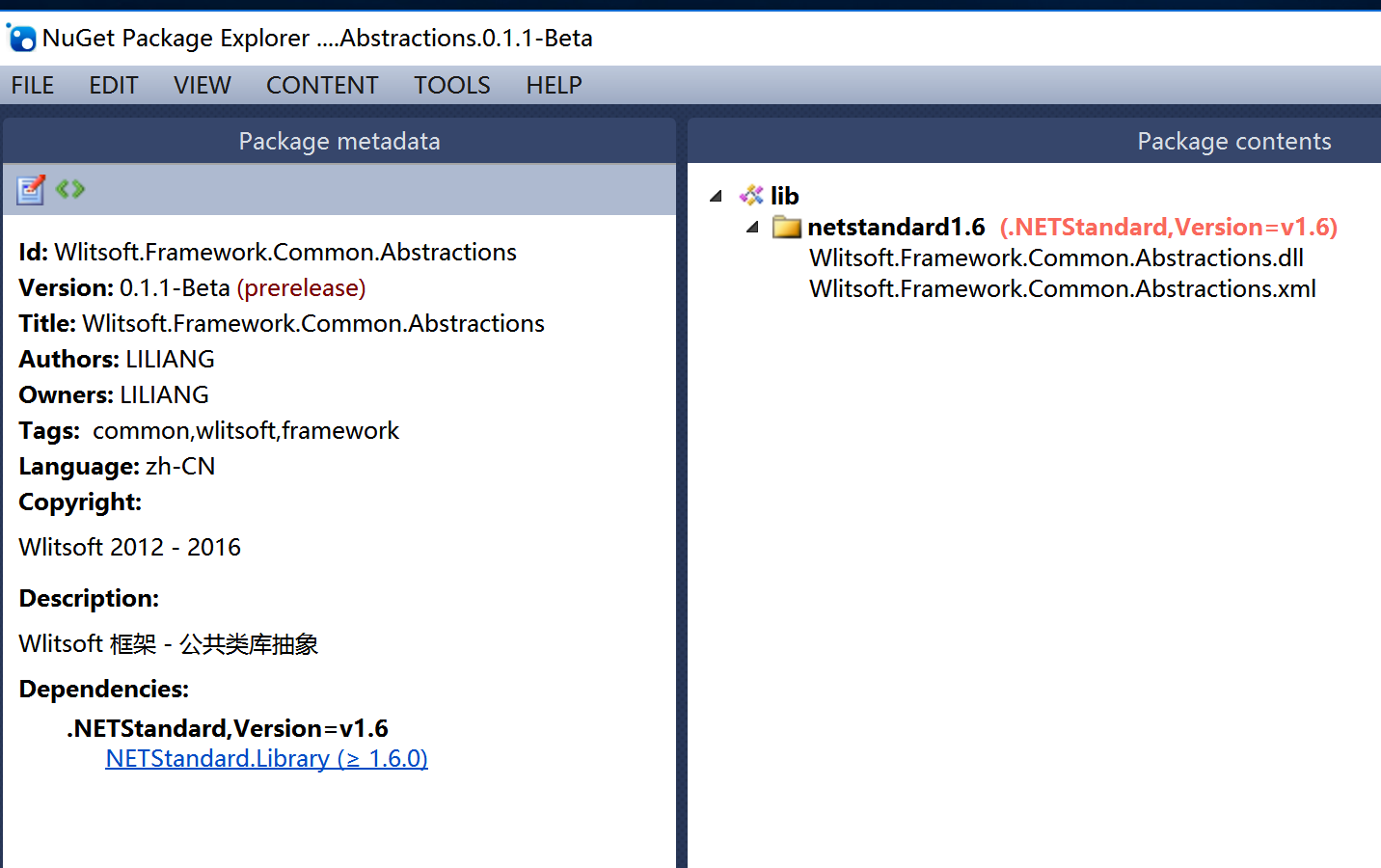
Task: Click the tags text common,wlitsoft,framework
Action: click(x=246, y=430)
